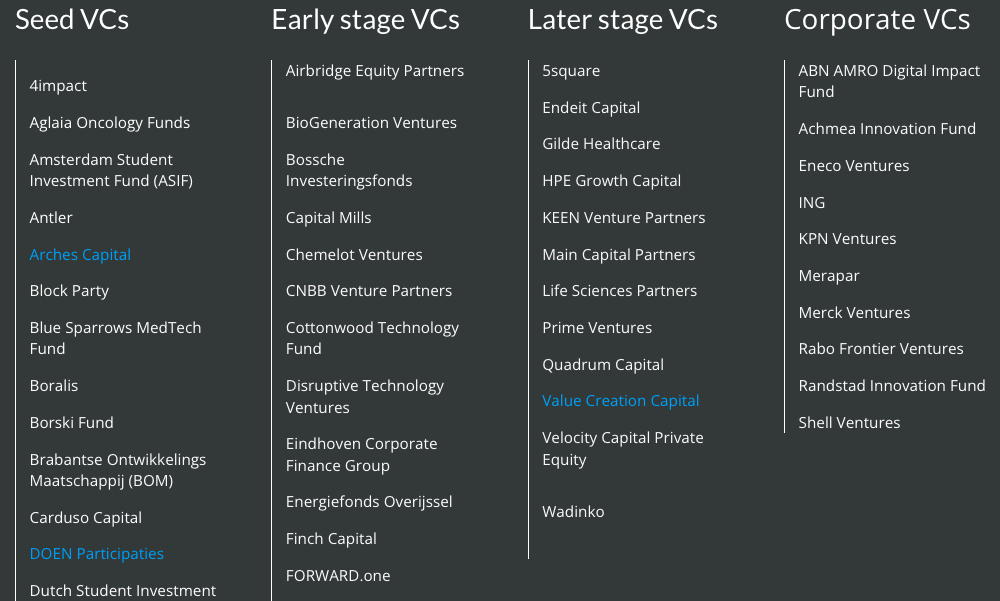Click FORWARD.one entry
Viewport: 1000px width, 601px height.
pyautogui.click(x=338, y=575)
